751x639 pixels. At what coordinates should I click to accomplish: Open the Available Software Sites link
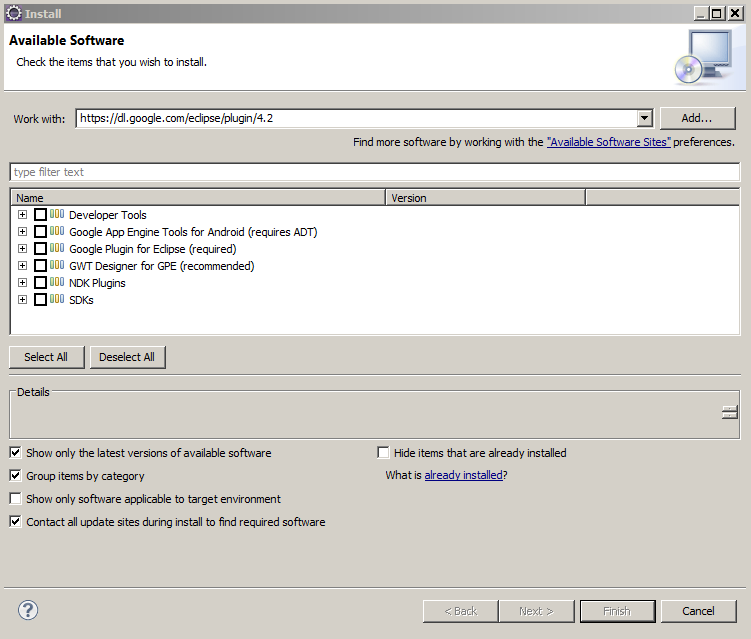point(609,142)
